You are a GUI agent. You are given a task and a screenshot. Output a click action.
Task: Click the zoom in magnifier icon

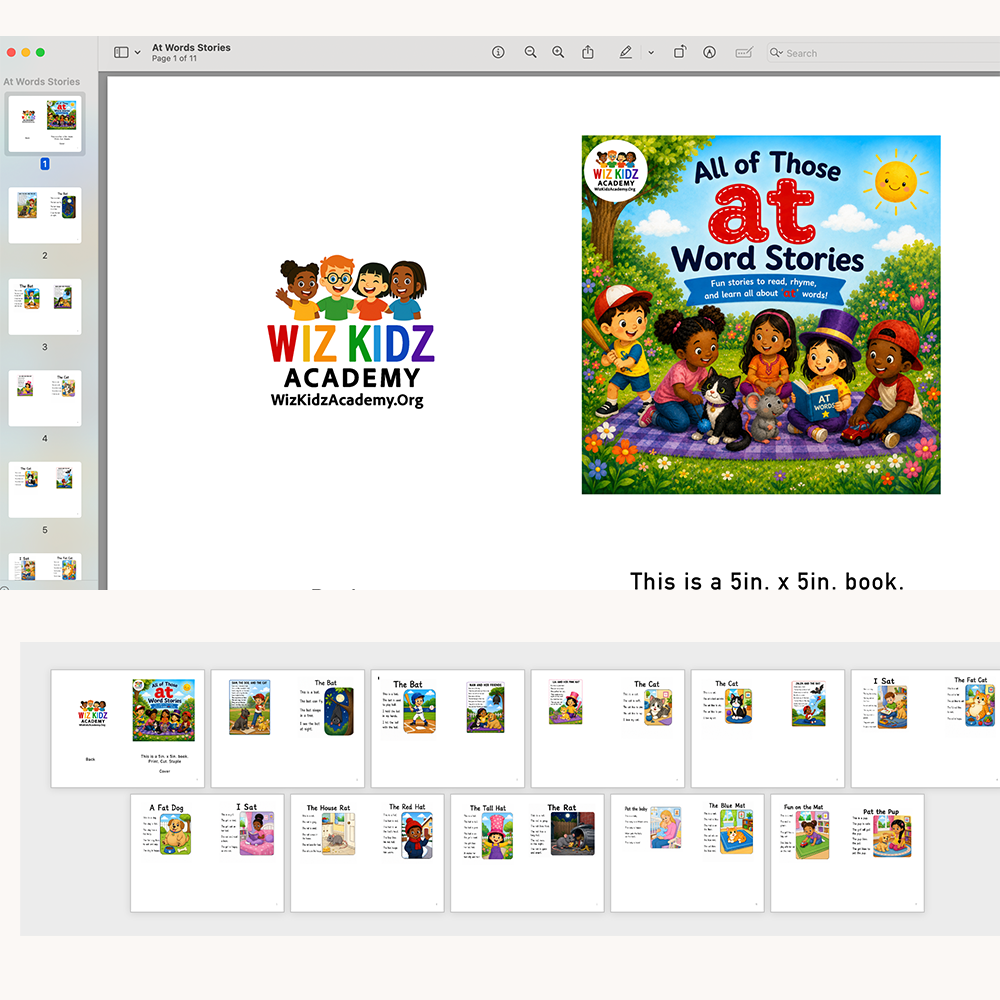pos(558,52)
